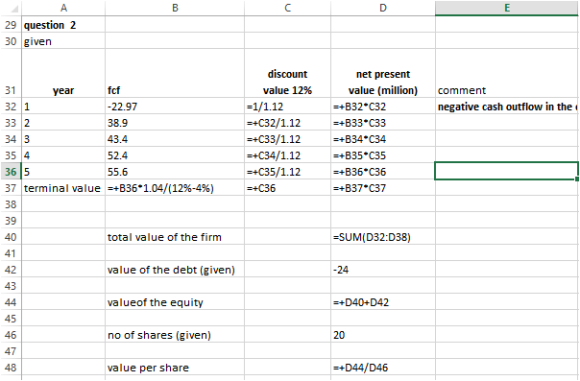Select column E header
The height and width of the screenshot is (381, 580).
pyautogui.click(x=507, y=8)
